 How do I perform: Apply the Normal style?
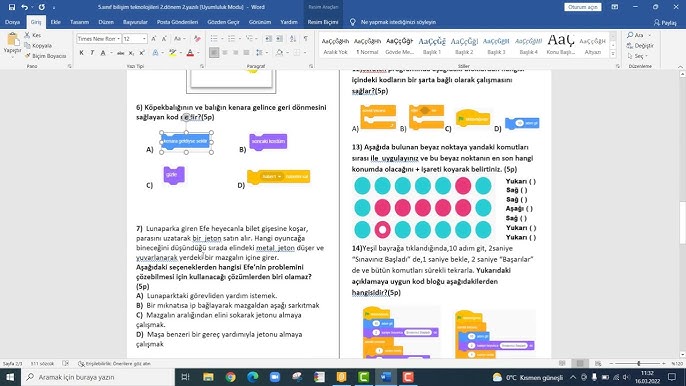click(x=367, y=45)
